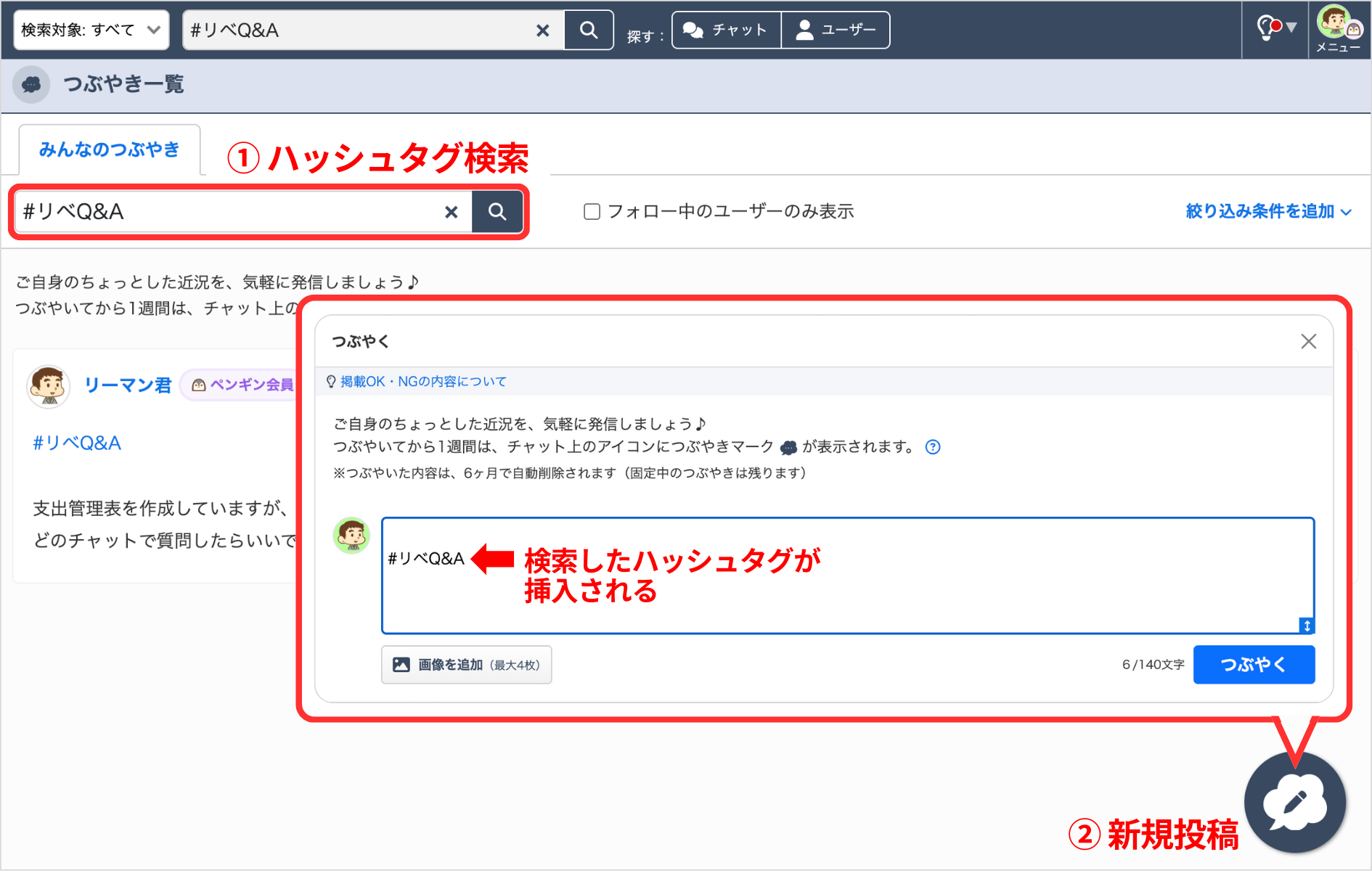
Task: Click the search magnifier in the top bar
Action: tap(588, 30)
